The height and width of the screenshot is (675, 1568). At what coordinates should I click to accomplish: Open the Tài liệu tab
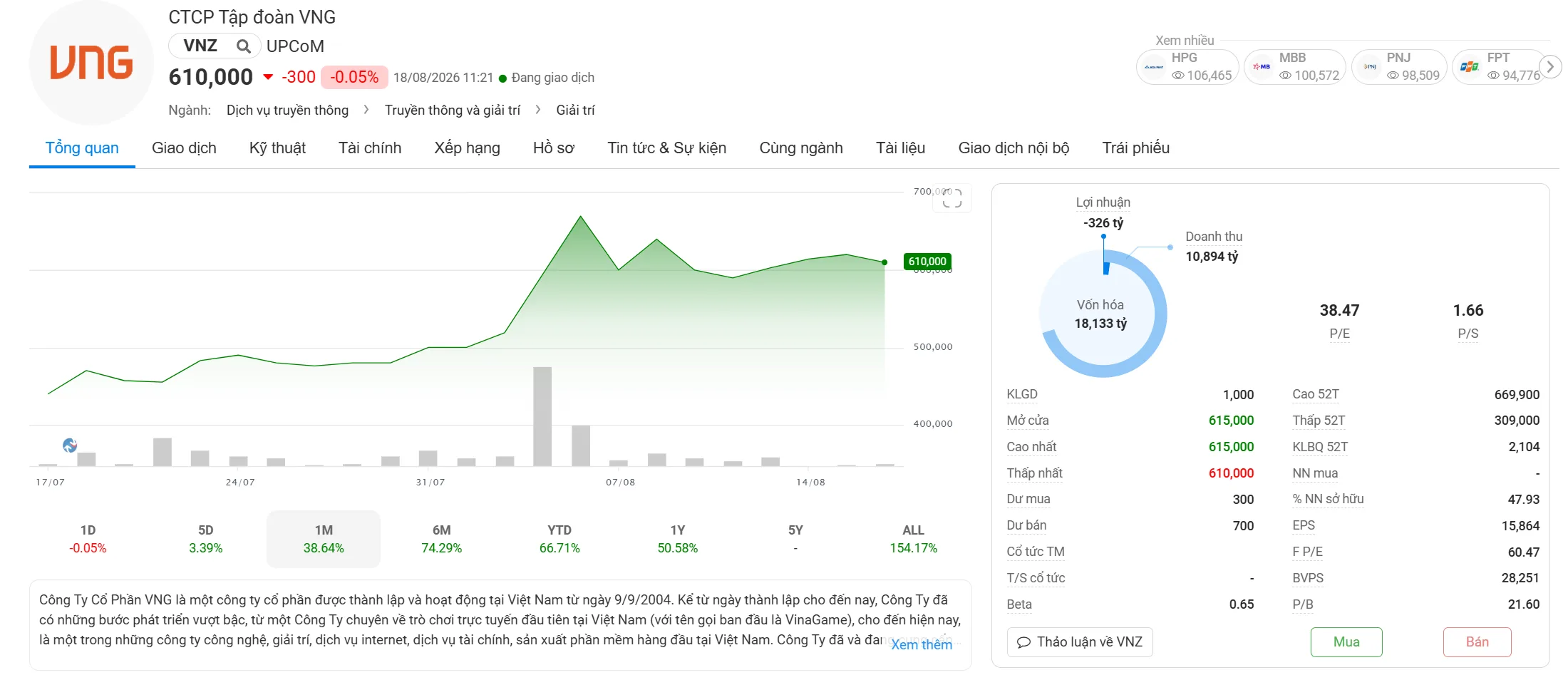coord(900,148)
